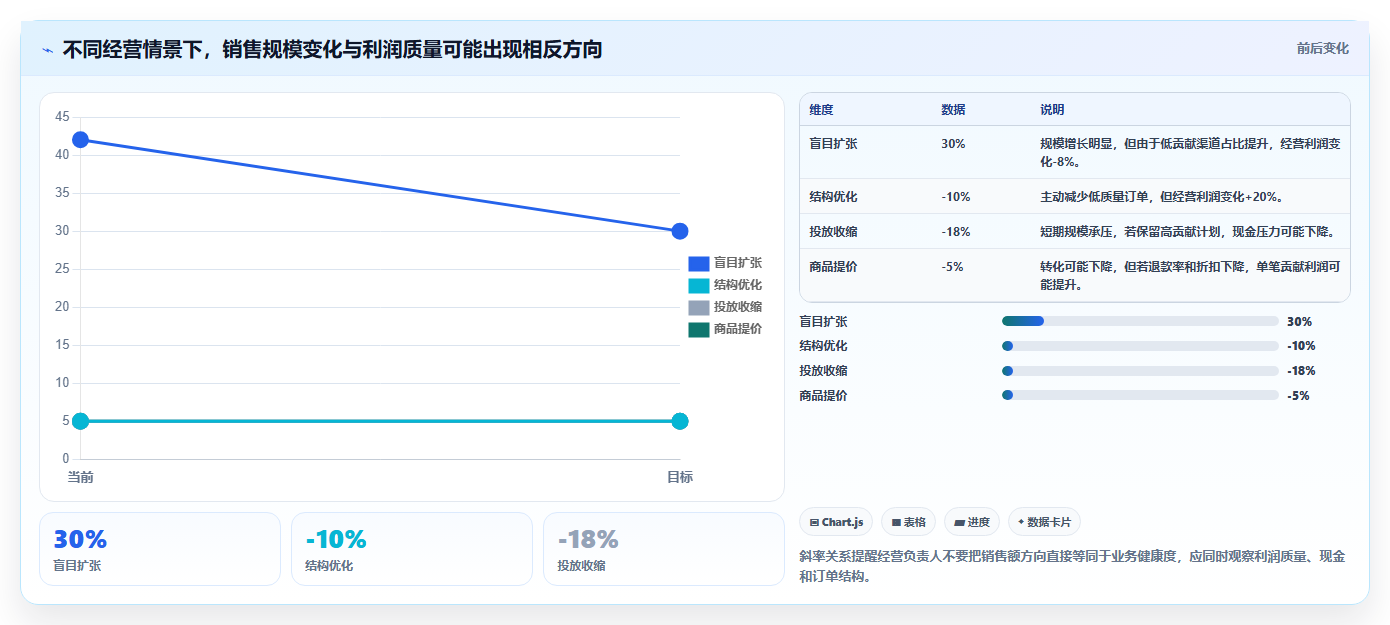This screenshot has height=625, width=1390.
Task: Click the 结构优化 legend label text
Action: [738, 285]
